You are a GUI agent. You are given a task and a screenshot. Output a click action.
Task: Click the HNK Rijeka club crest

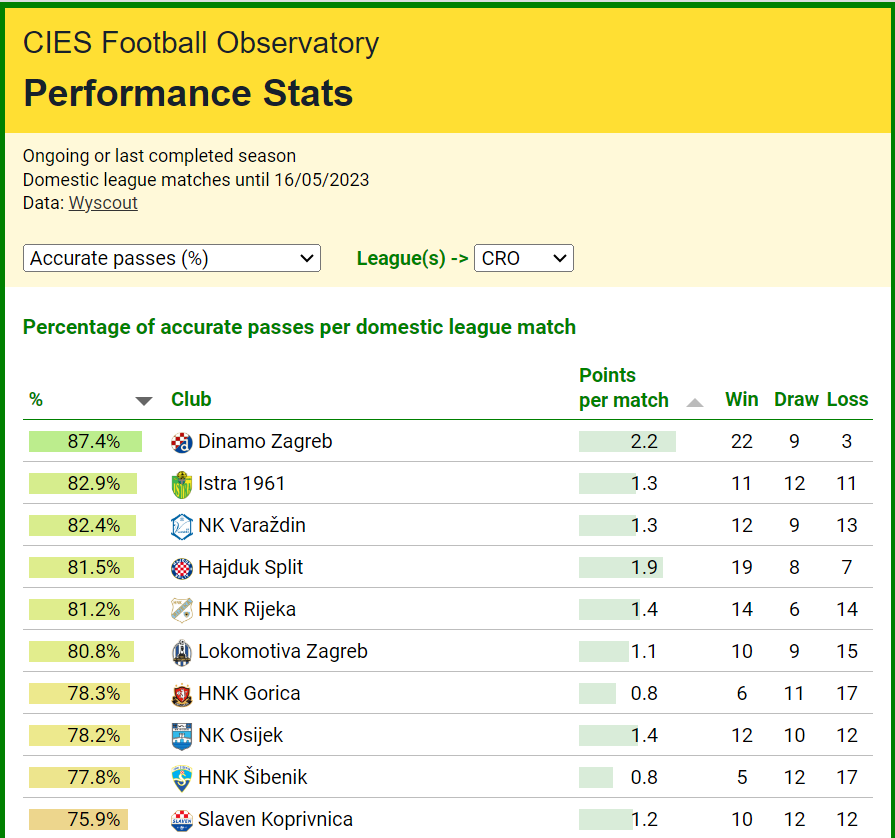coord(181,610)
